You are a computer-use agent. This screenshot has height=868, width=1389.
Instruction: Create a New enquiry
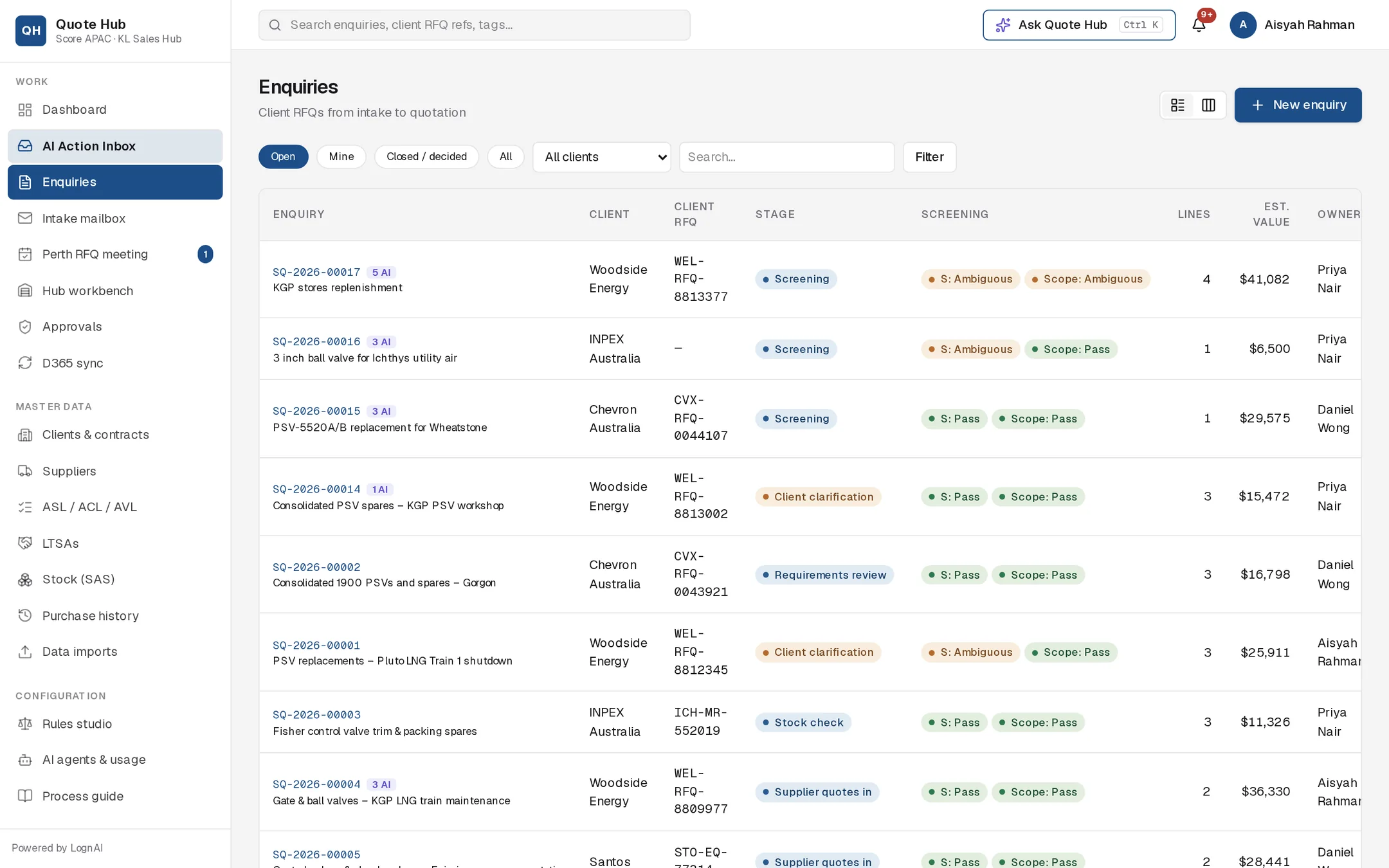pos(1298,105)
